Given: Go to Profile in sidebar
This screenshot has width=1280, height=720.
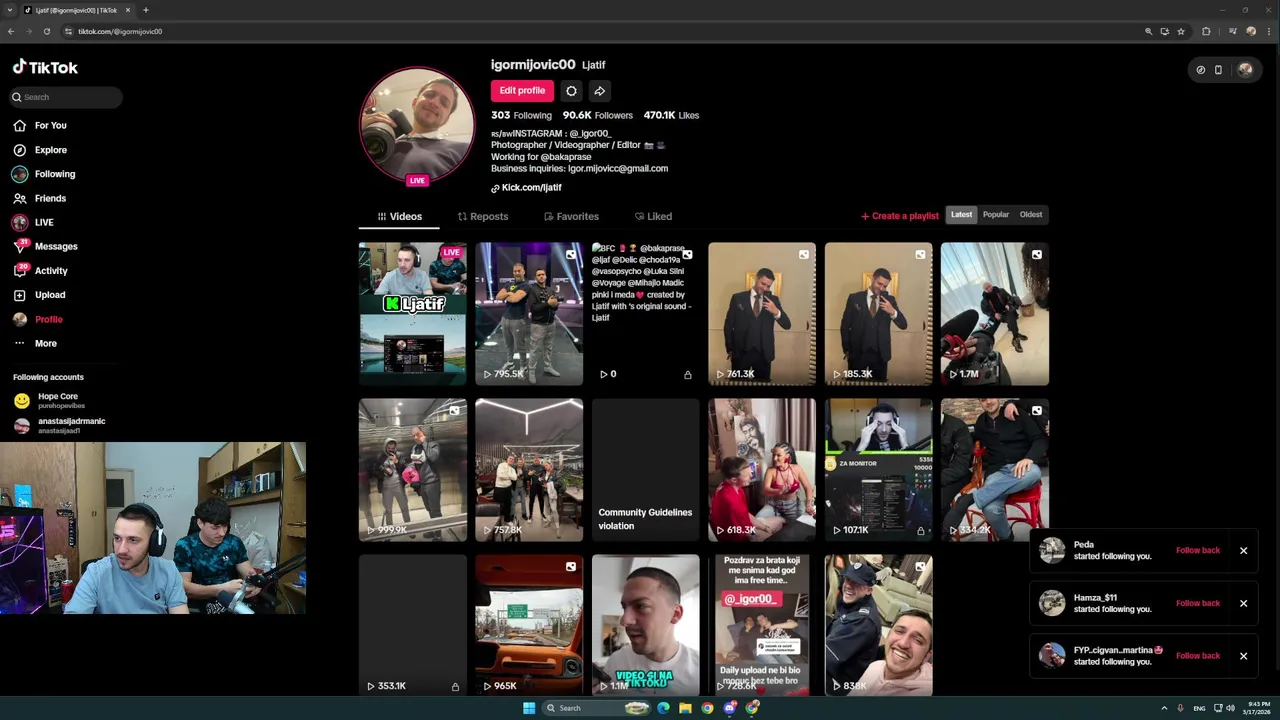Looking at the screenshot, I should click(x=48, y=319).
